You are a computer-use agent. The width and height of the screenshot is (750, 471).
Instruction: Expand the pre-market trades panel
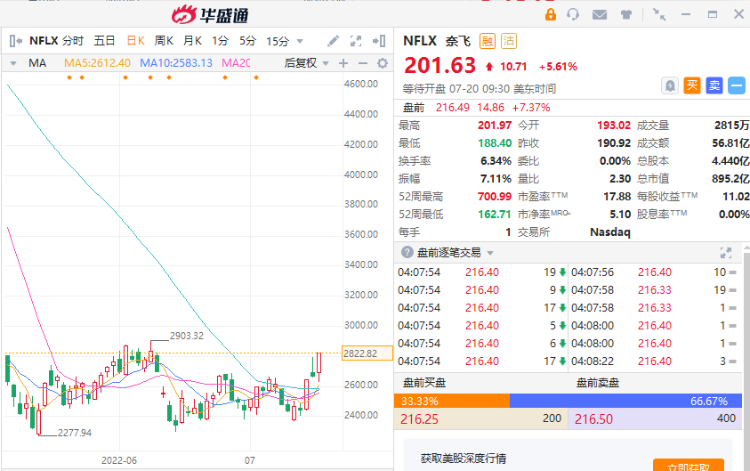click(x=726, y=252)
